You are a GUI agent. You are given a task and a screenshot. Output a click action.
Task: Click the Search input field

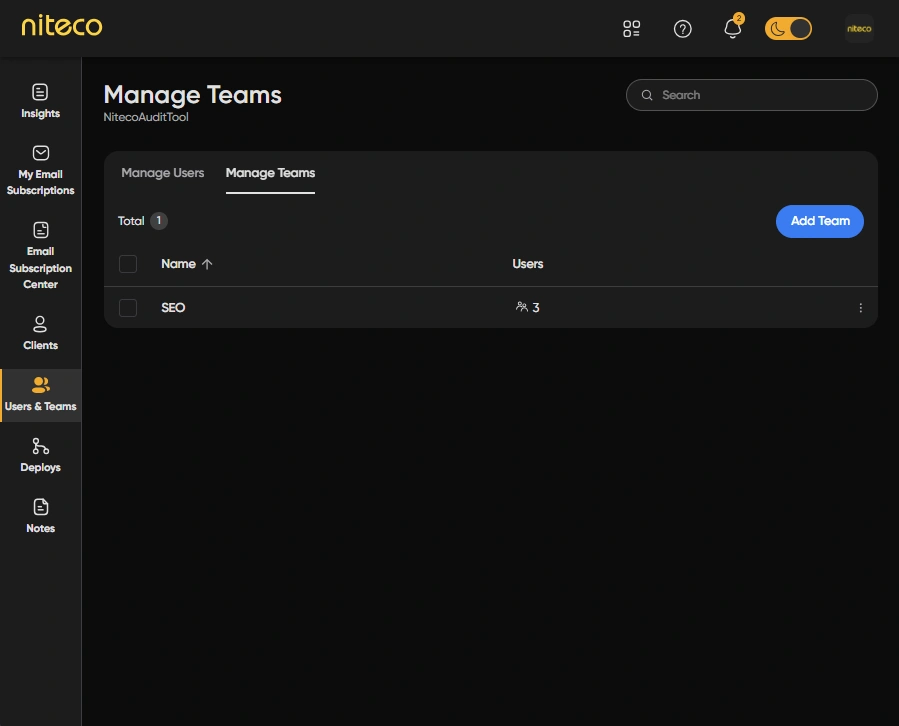[752, 95]
